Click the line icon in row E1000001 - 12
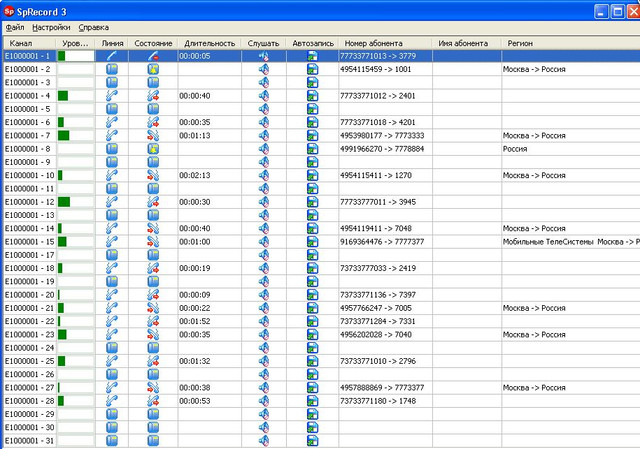The height and width of the screenshot is (449, 640). [112, 202]
